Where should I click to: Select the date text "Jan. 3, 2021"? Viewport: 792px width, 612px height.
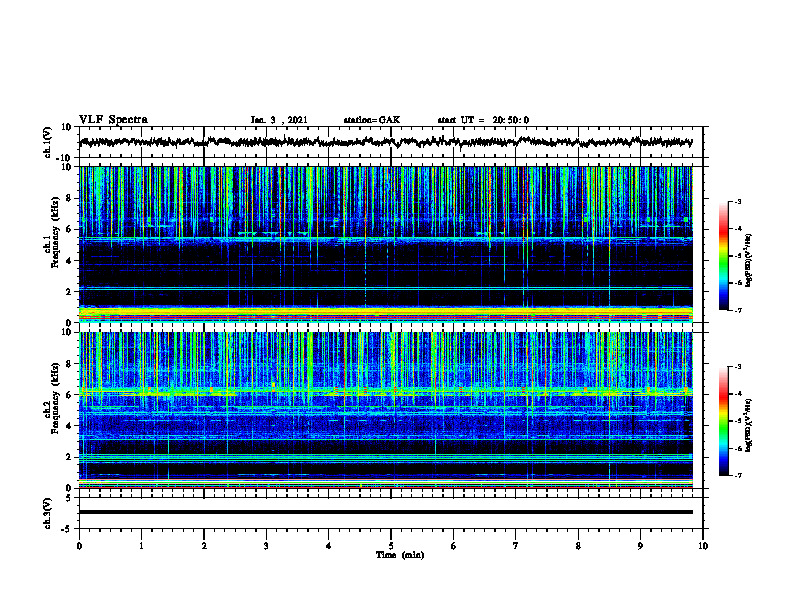pos(279,120)
